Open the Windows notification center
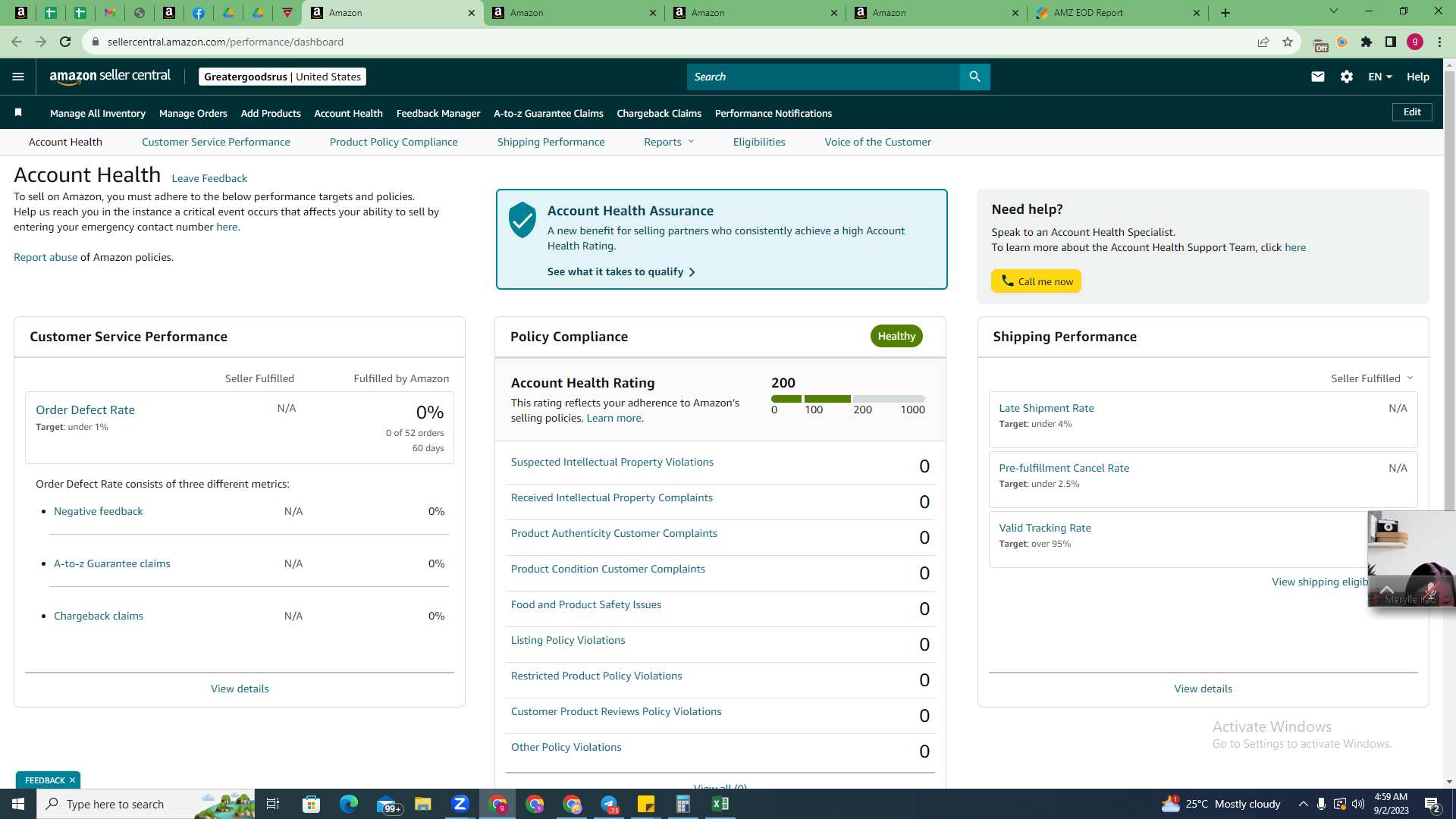 pyautogui.click(x=1432, y=804)
